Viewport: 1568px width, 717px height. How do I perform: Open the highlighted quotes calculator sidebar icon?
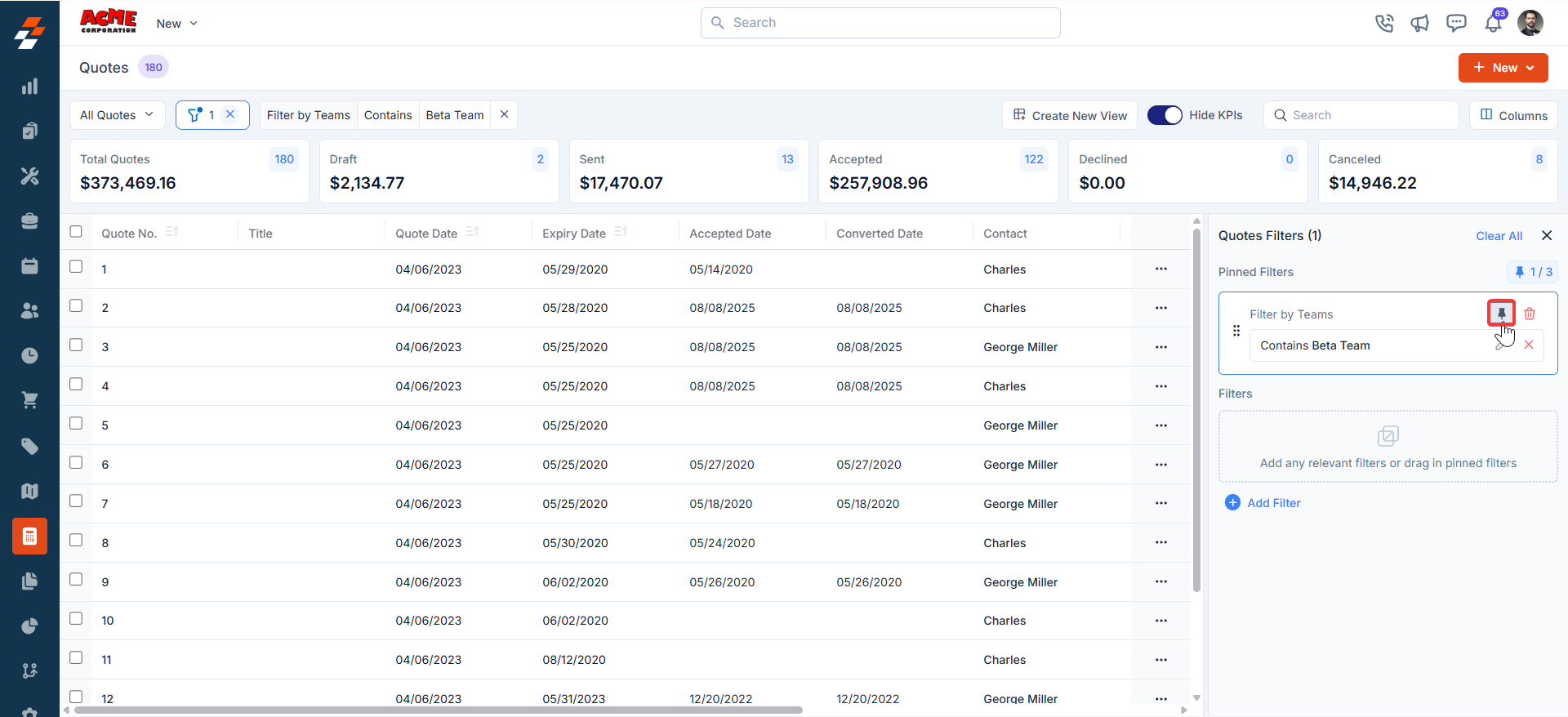point(29,537)
